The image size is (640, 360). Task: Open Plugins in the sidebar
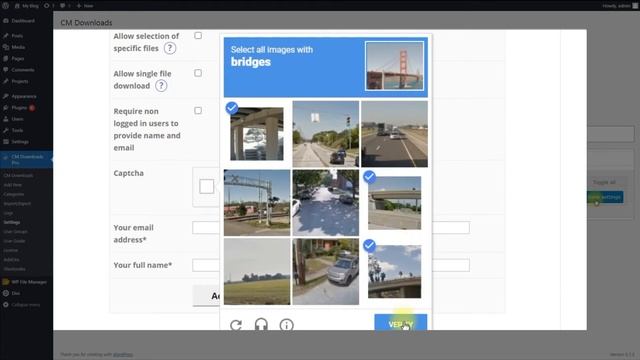tap(19, 108)
